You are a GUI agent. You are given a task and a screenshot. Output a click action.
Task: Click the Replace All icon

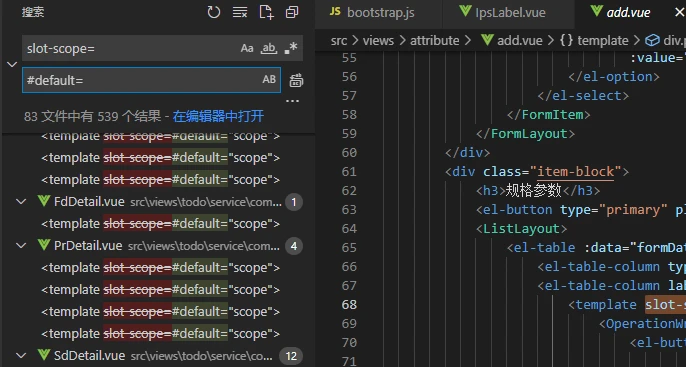point(296,80)
